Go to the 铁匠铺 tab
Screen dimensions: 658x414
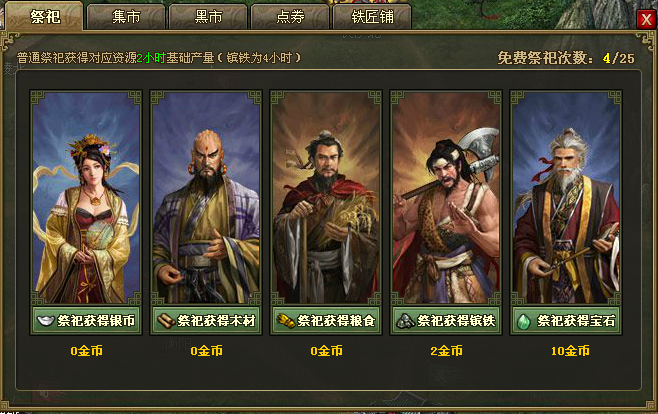[372, 17]
